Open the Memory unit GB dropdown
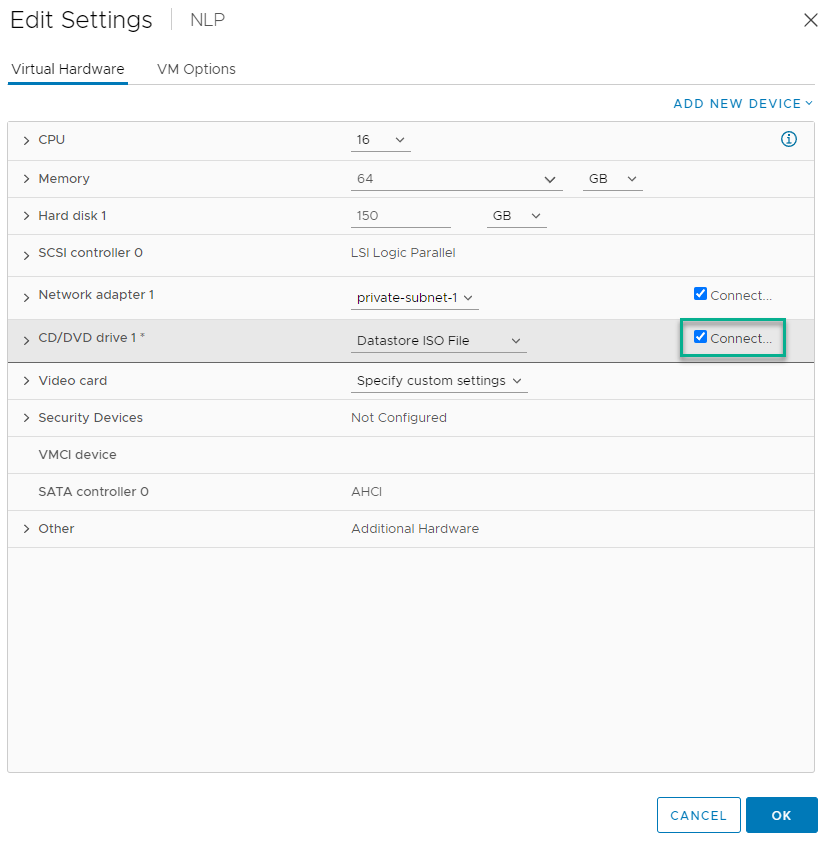The width and height of the screenshot is (827, 845). (x=612, y=179)
